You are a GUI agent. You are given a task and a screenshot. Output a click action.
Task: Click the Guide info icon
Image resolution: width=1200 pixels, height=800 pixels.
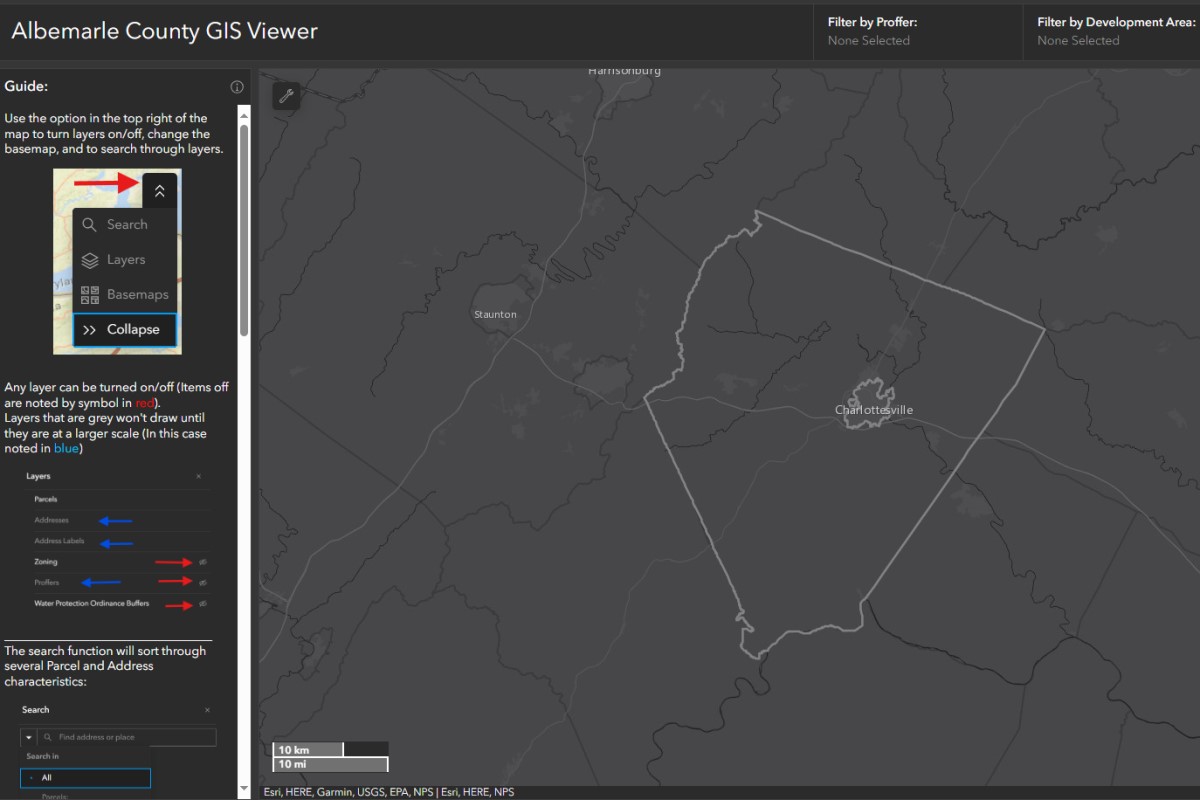click(x=237, y=87)
